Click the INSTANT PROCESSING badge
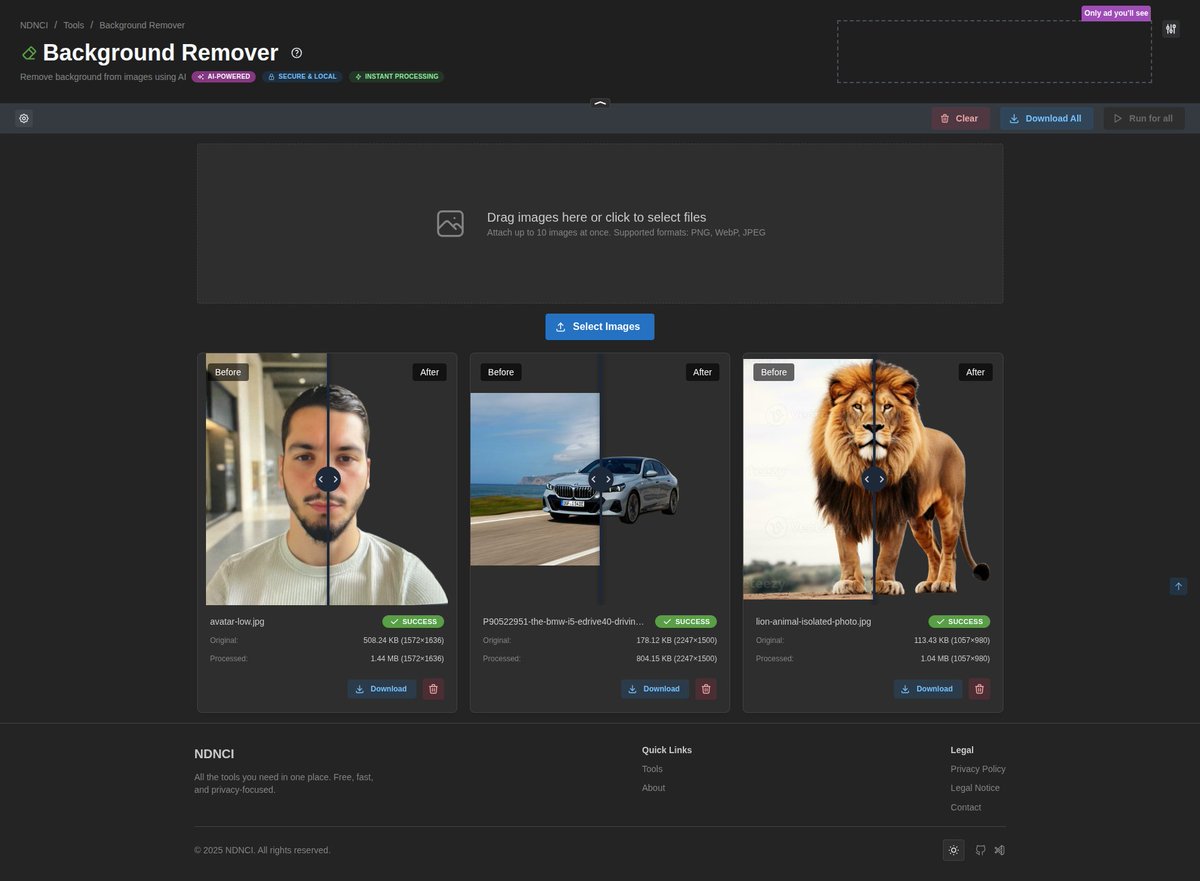The image size is (1200, 881). pyautogui.click(x=396, y=76)
